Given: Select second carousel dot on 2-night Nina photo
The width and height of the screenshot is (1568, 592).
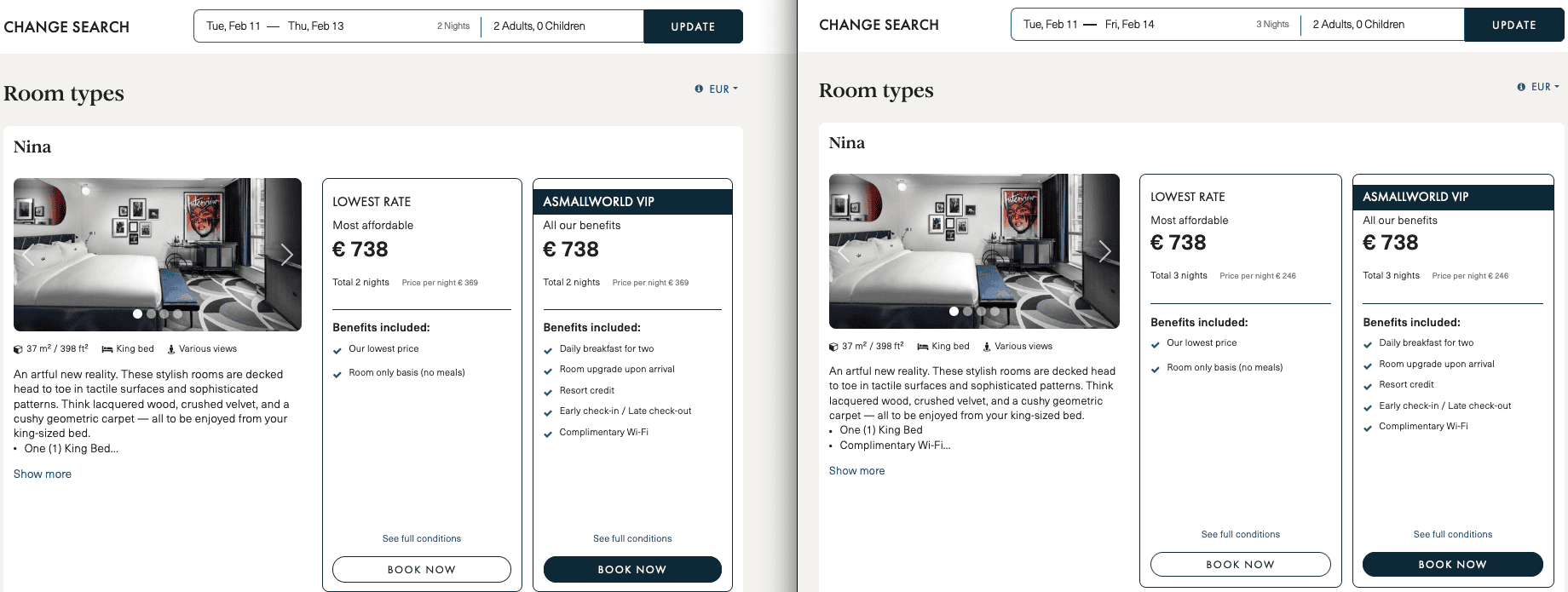Looking at the screenshot, I should click(x=151, y=313).
